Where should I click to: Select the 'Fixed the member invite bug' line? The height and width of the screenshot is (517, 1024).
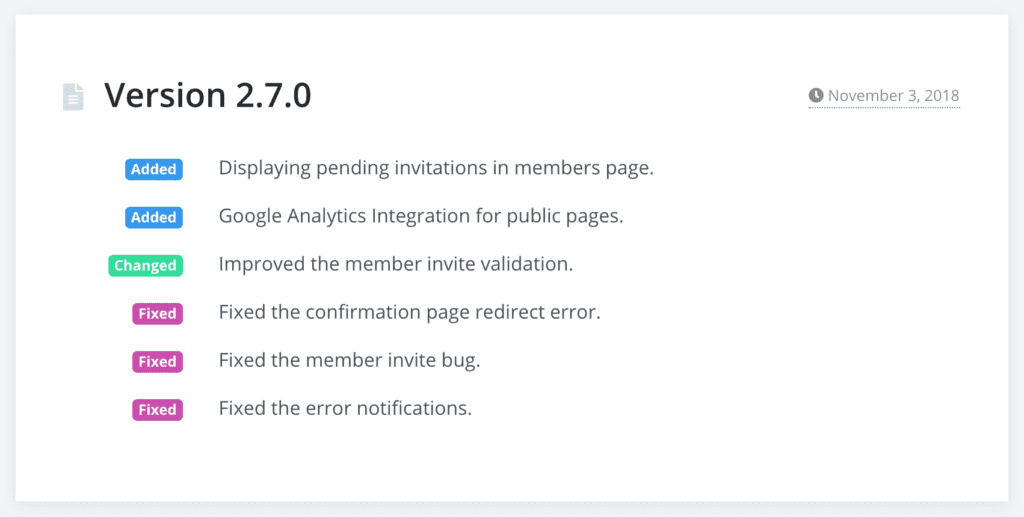(x=349, y=361)
